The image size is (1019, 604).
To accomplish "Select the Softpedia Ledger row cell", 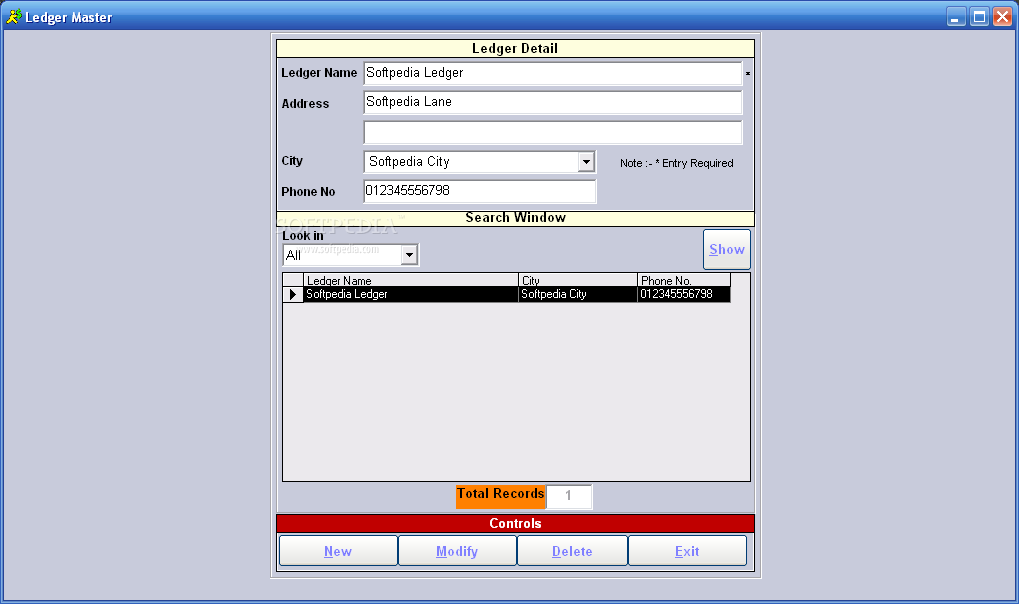I will click(x=411, y=295).
